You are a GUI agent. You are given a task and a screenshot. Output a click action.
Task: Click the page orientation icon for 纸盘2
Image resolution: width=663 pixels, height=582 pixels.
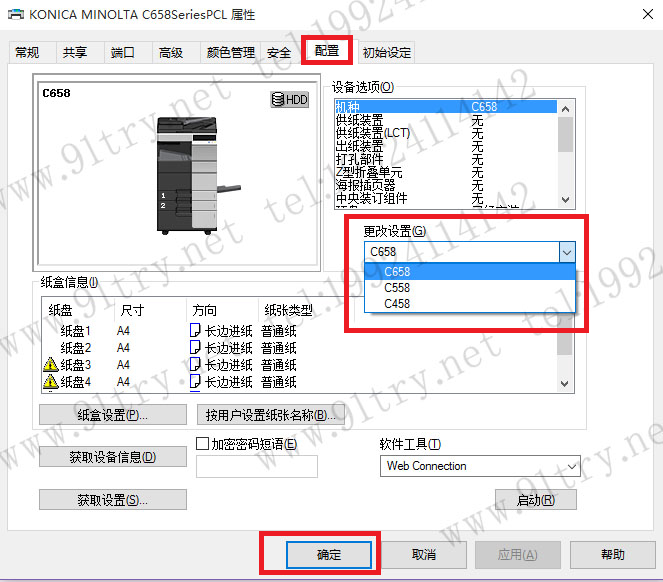(195, 348)
